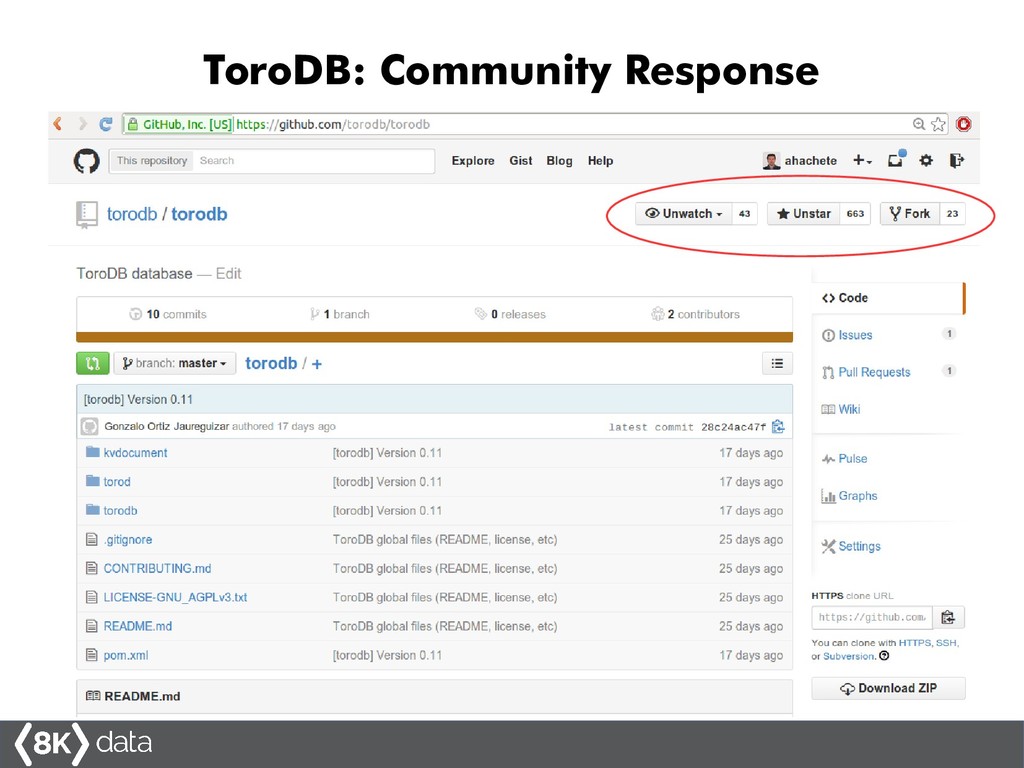Viewport: 1024px width, 768px height.
Task: Open GitHub home via Octocat logo
Action: [x=87, y=161]
